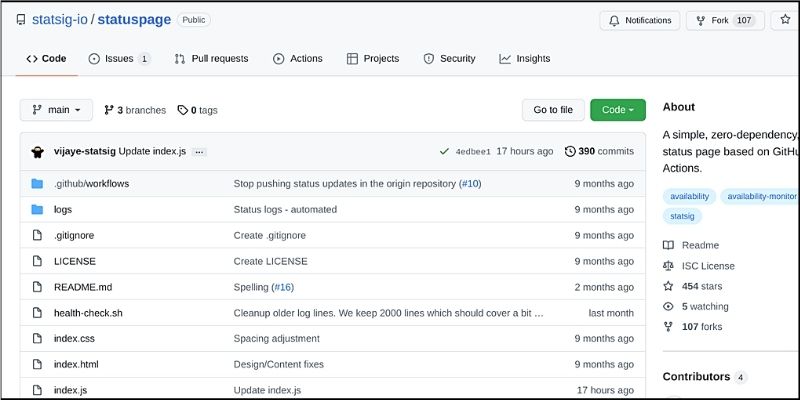
Task: Open the README.md file
Action: (x=83, y=287)
